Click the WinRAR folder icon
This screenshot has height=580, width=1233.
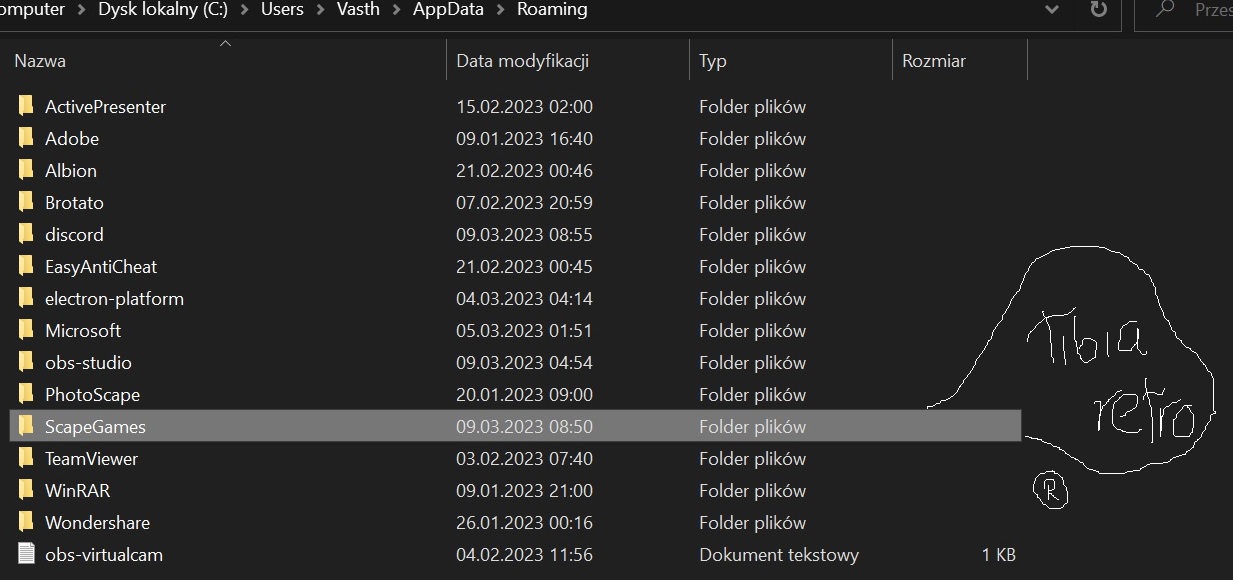click(27, 490)
